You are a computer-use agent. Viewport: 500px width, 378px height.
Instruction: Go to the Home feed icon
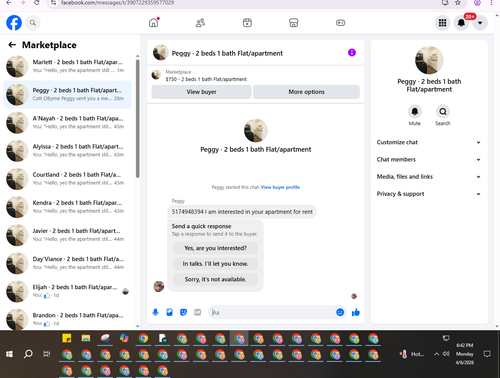click(x=154, y=23)
